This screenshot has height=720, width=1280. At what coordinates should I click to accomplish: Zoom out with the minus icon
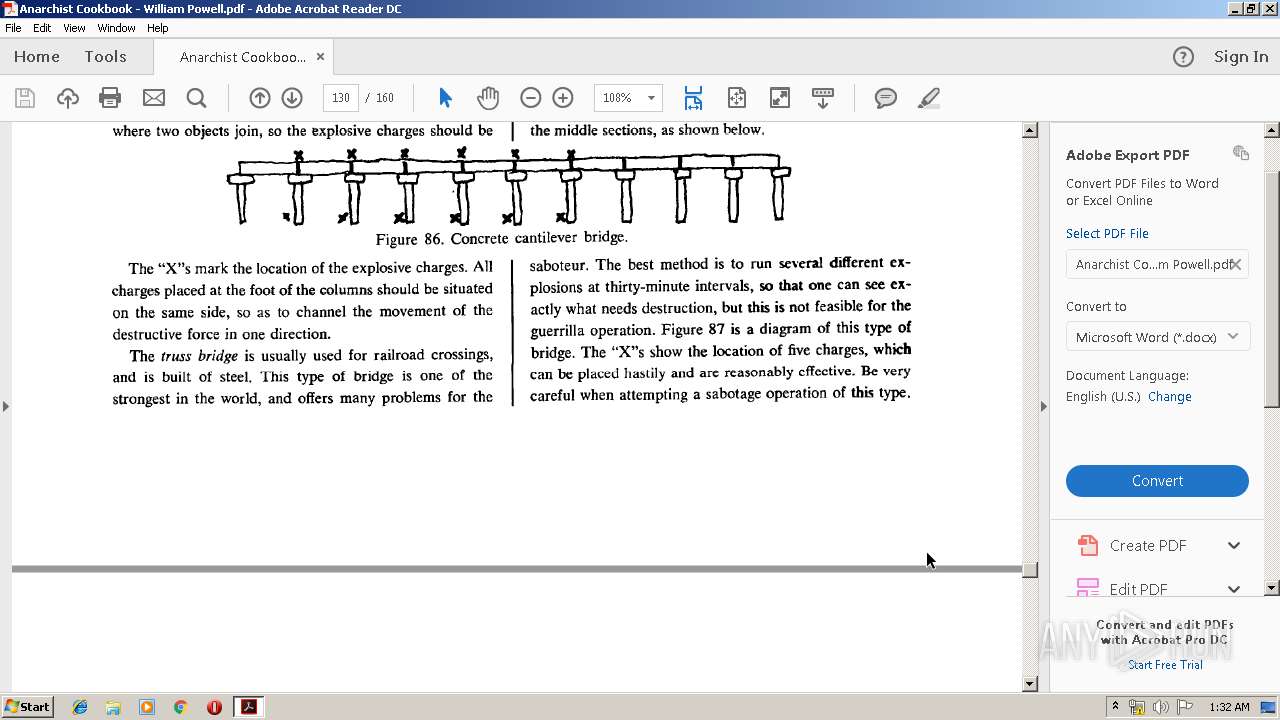coord(531,98)
